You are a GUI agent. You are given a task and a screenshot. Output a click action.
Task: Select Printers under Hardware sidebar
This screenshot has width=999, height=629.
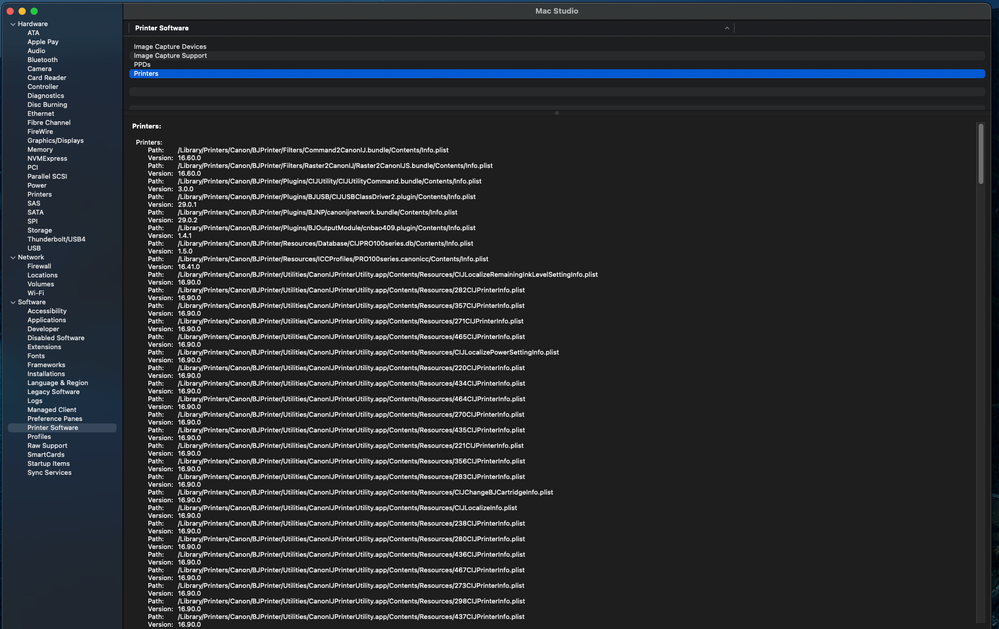pyautogui.click(x=40, y=194)
